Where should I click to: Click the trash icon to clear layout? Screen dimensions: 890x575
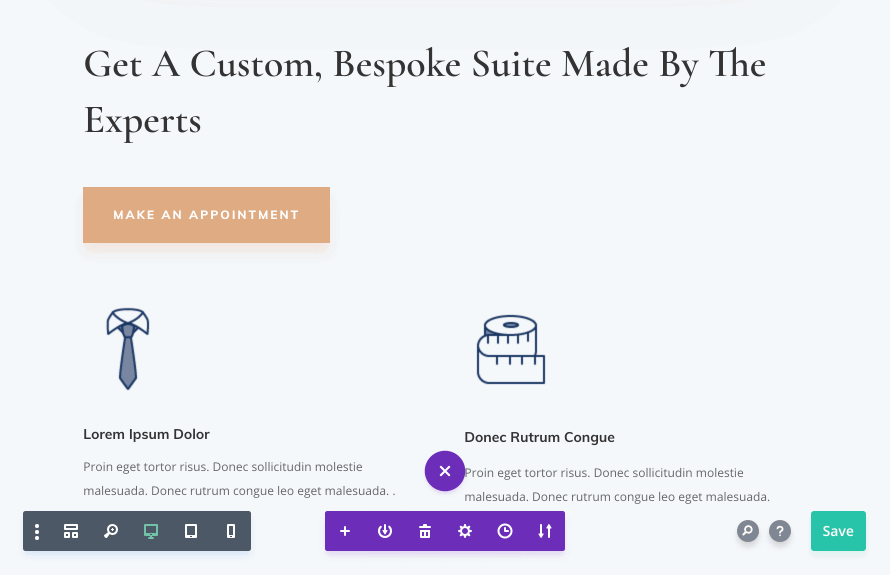(x=425, y=531)
